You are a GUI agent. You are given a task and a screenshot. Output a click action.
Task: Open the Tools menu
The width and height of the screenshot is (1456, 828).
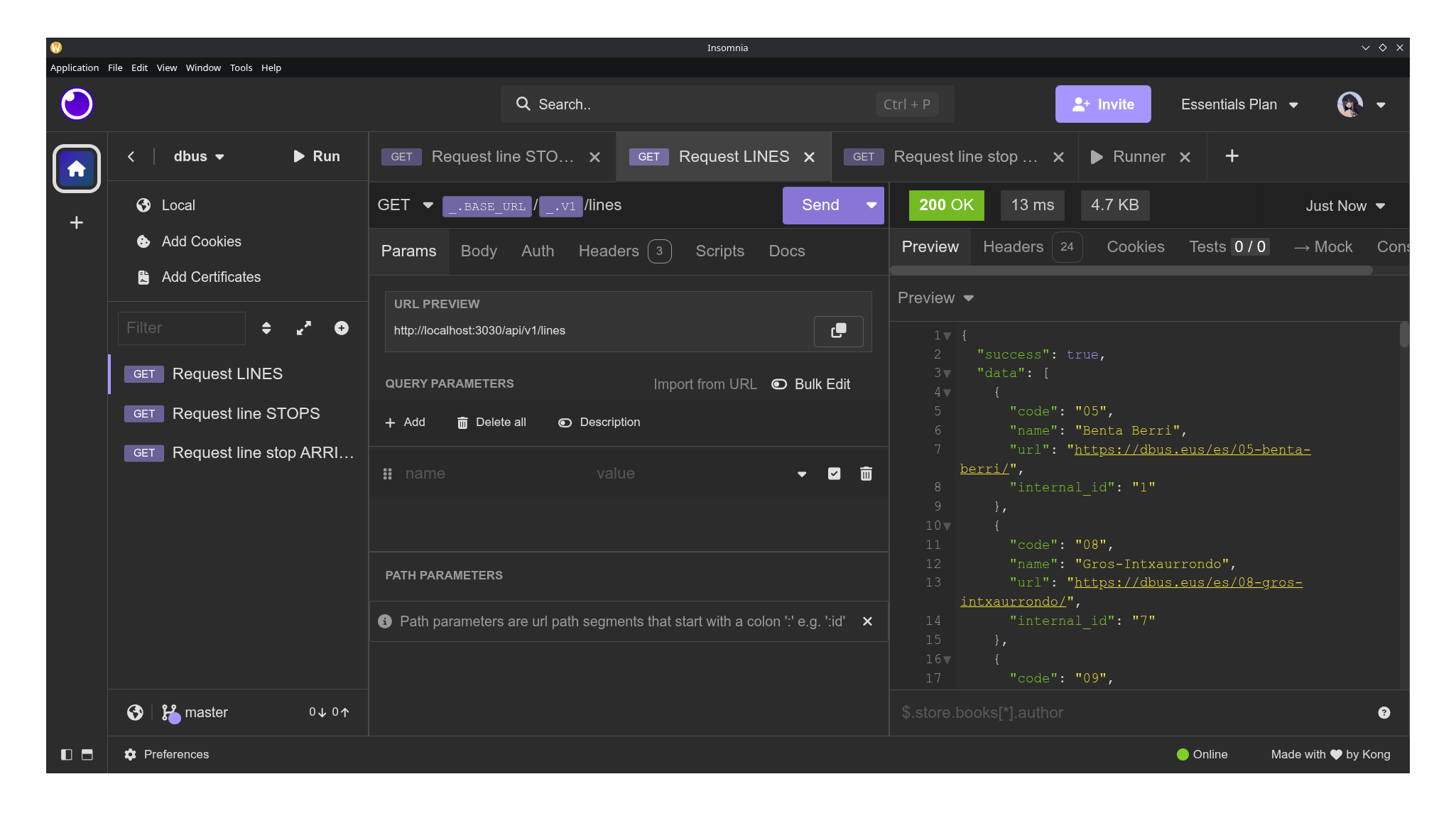pos(241,67)
